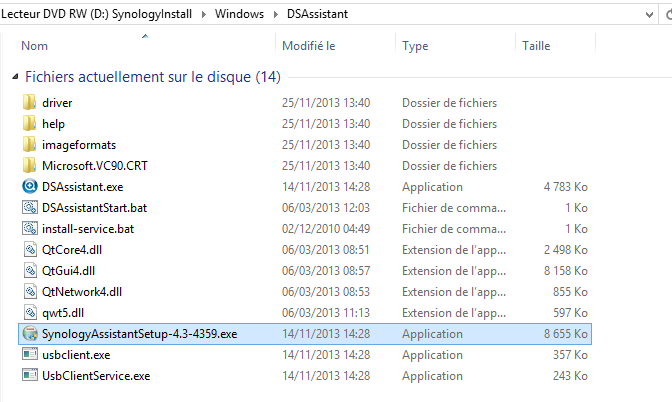
Task: Collapse the 'Fichiers actuellement sur le disque' group
Action: (x=15, y=77)
